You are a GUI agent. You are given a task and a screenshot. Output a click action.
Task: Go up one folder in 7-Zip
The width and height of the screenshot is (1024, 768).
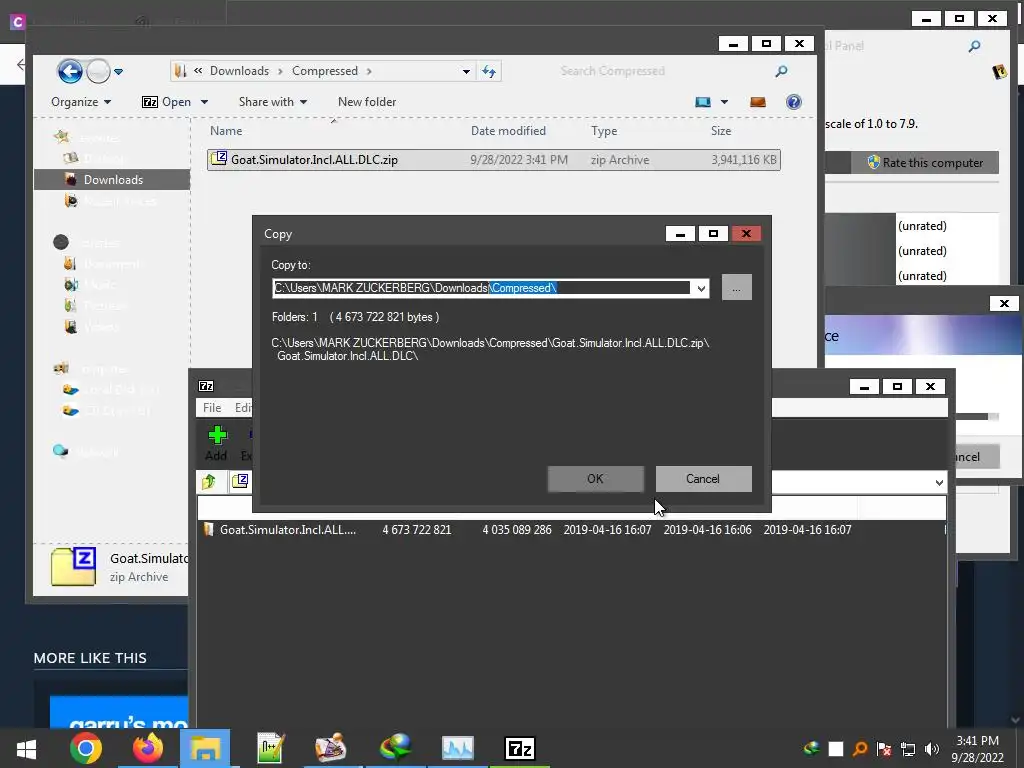209,482
